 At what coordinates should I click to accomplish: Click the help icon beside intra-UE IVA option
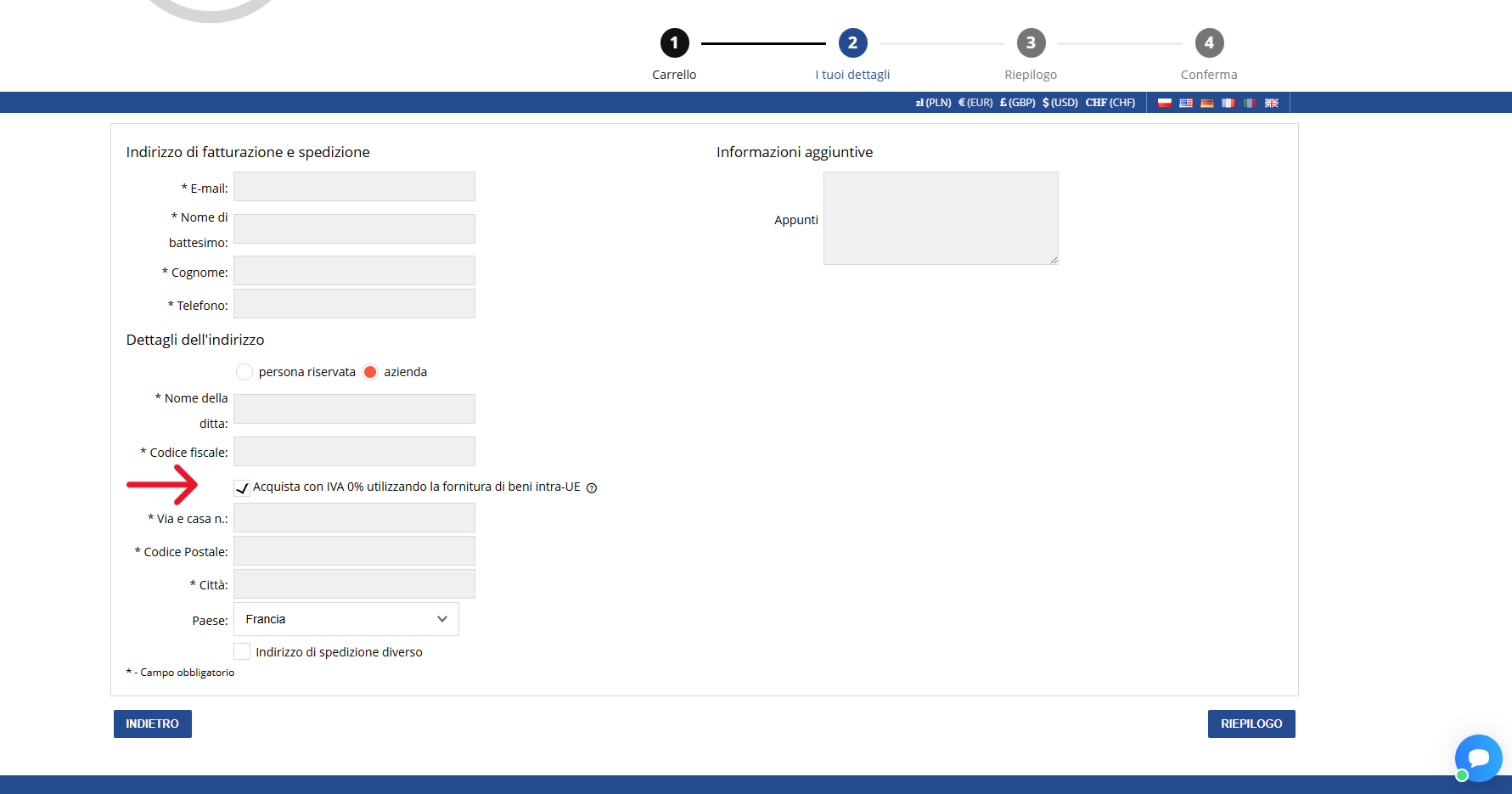pyautogui.click(x=592, y=488)
